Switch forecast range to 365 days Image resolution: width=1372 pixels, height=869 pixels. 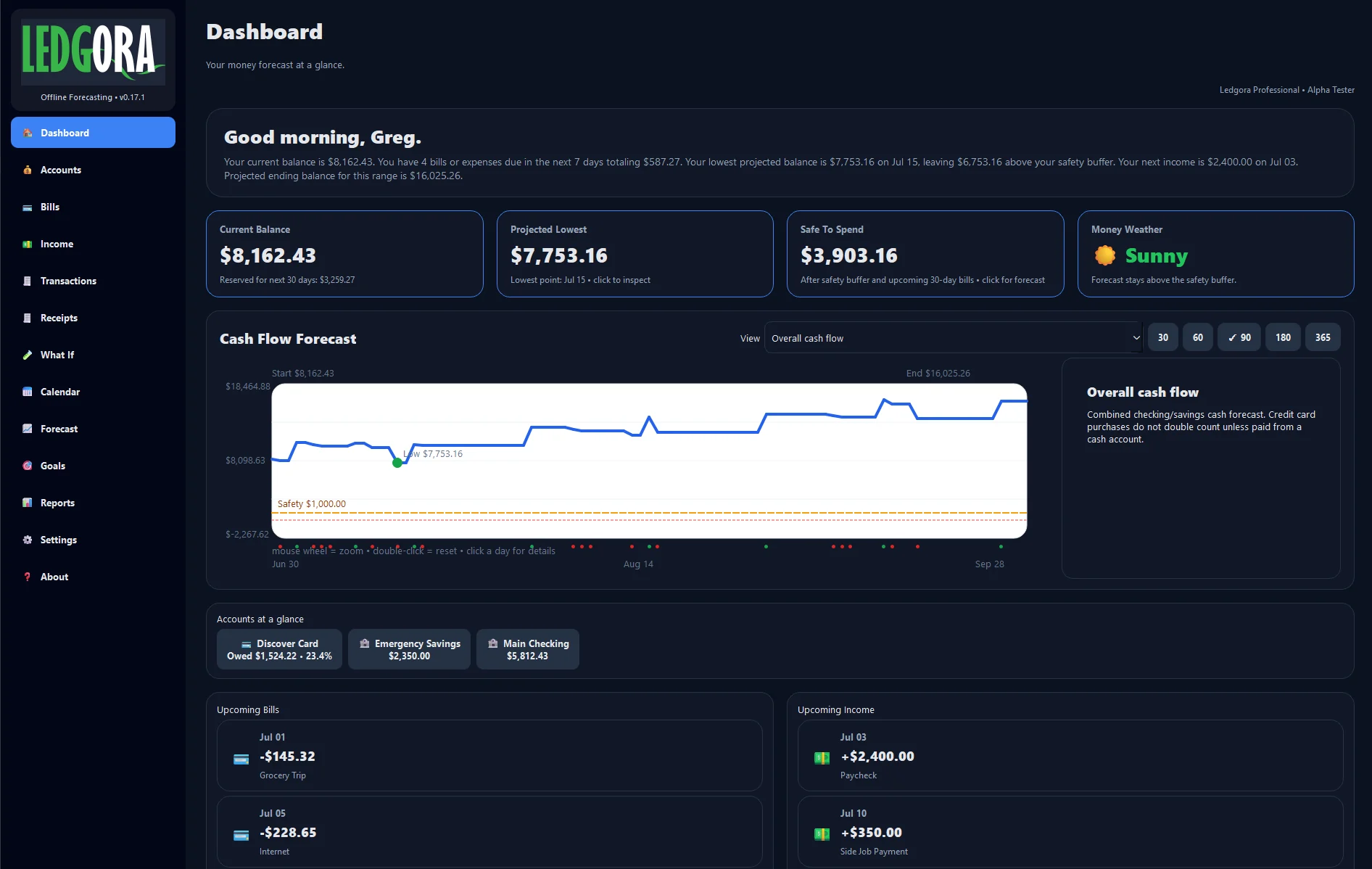tap(1323, 337)
